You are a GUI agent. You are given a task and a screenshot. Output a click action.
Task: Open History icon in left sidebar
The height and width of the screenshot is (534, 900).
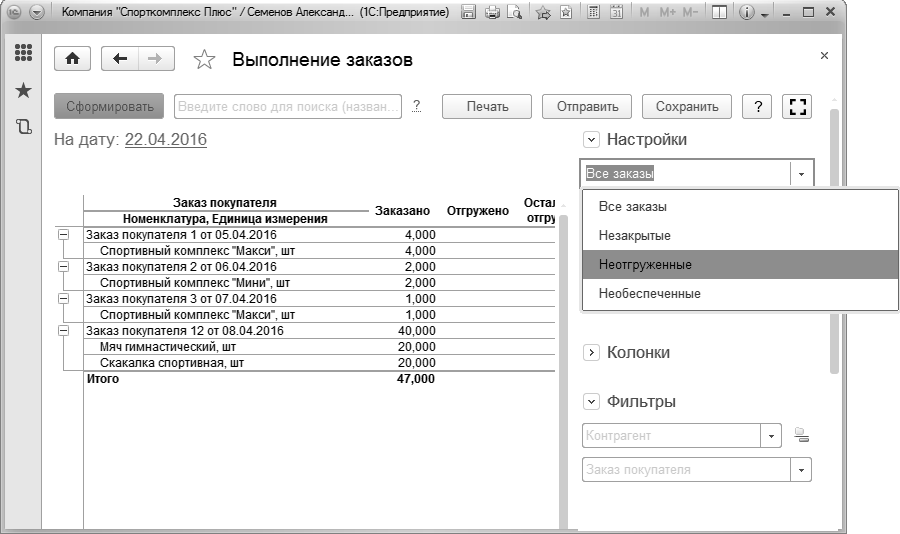(23, 127)
